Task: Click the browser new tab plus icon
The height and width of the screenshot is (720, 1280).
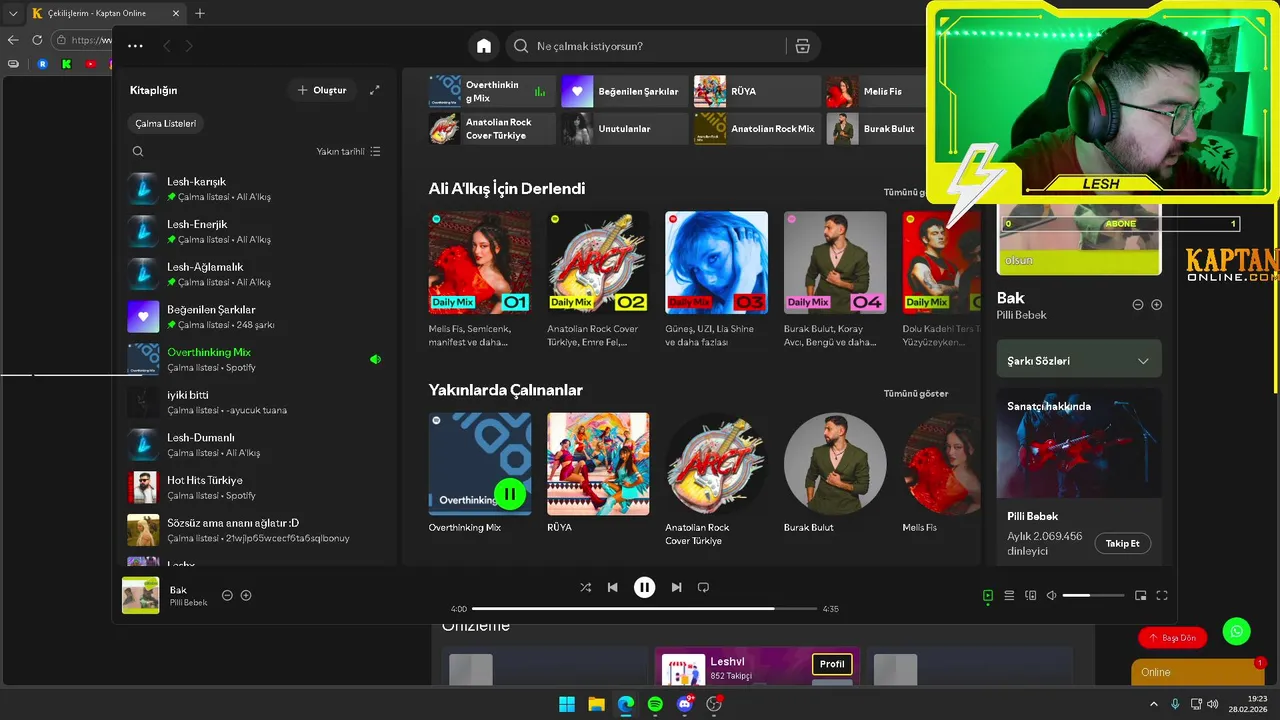Action: [x=200, y=13]
